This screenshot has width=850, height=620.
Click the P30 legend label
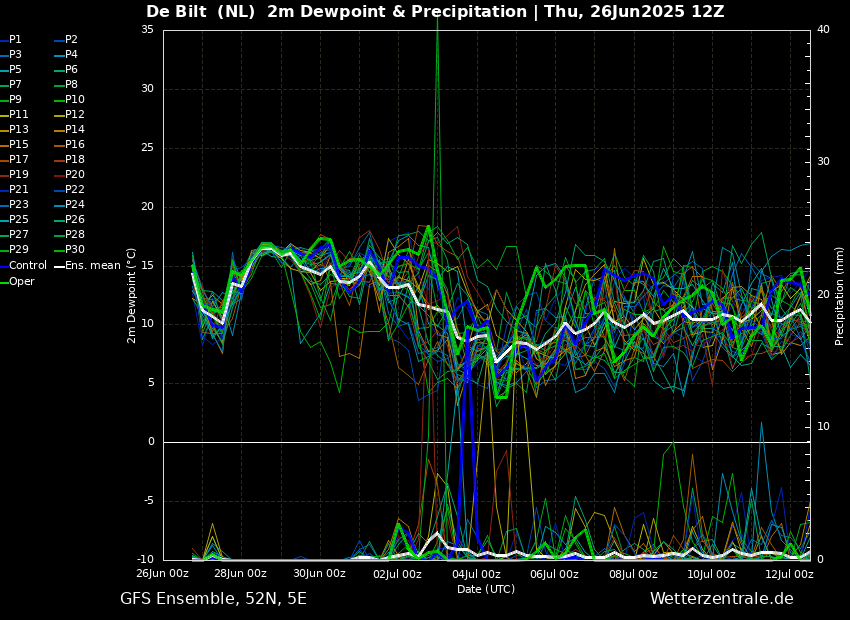pyautogui.click(x=75, y=250)
